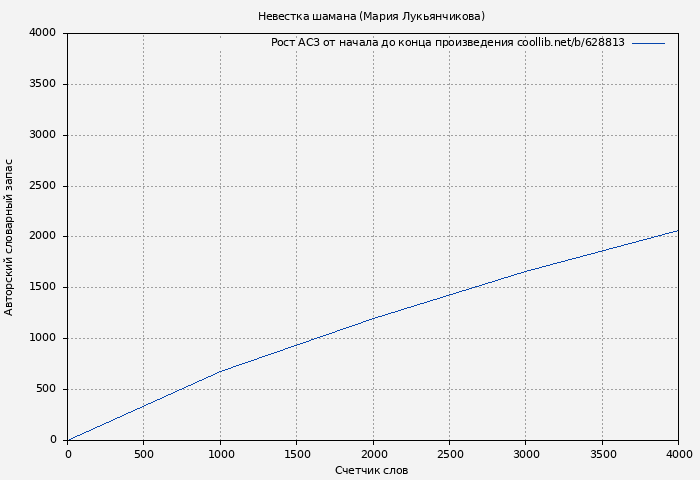Click the 1500 tick on the y-axis

tap(42, 288)
